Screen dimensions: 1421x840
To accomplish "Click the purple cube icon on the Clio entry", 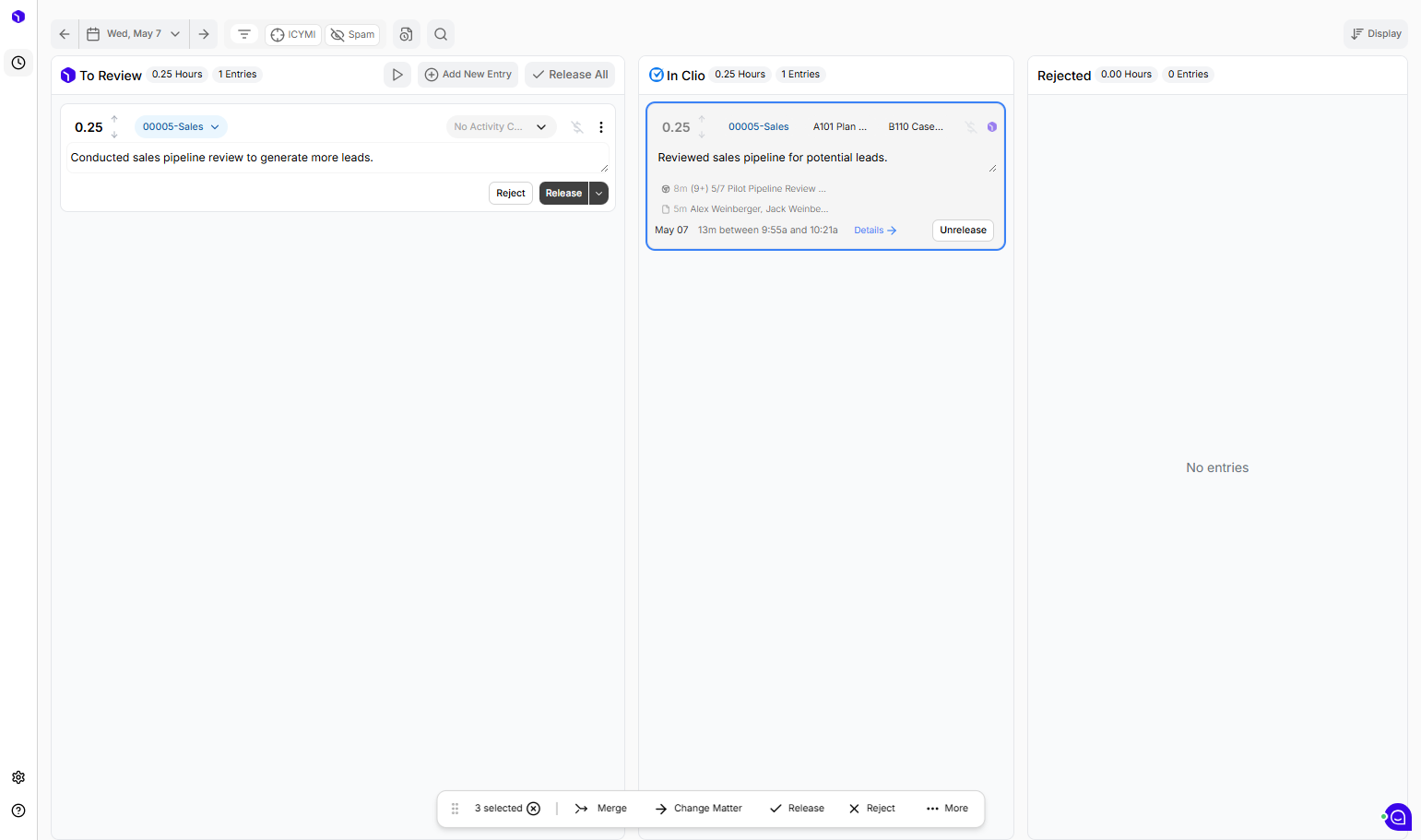I will pos(992,127).
